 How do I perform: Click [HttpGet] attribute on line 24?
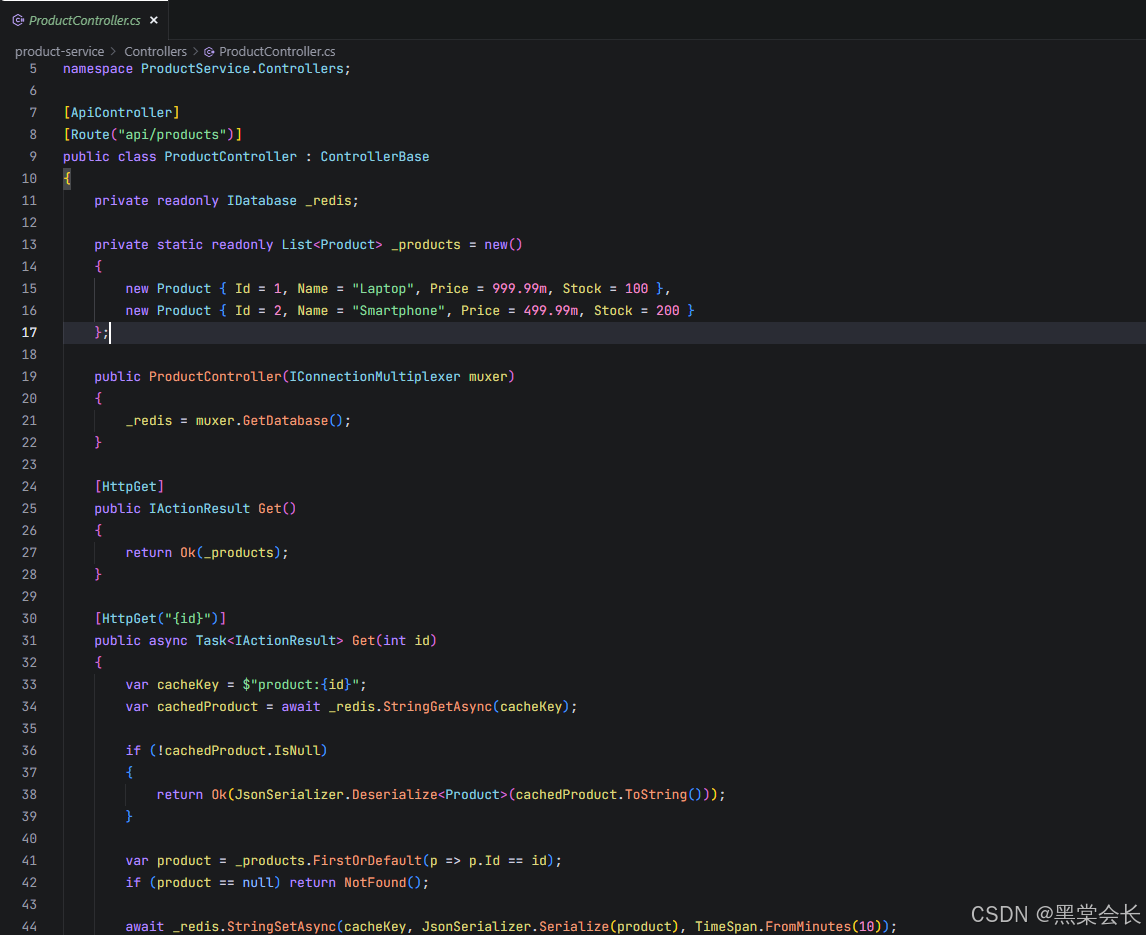[x=129, y=487]
